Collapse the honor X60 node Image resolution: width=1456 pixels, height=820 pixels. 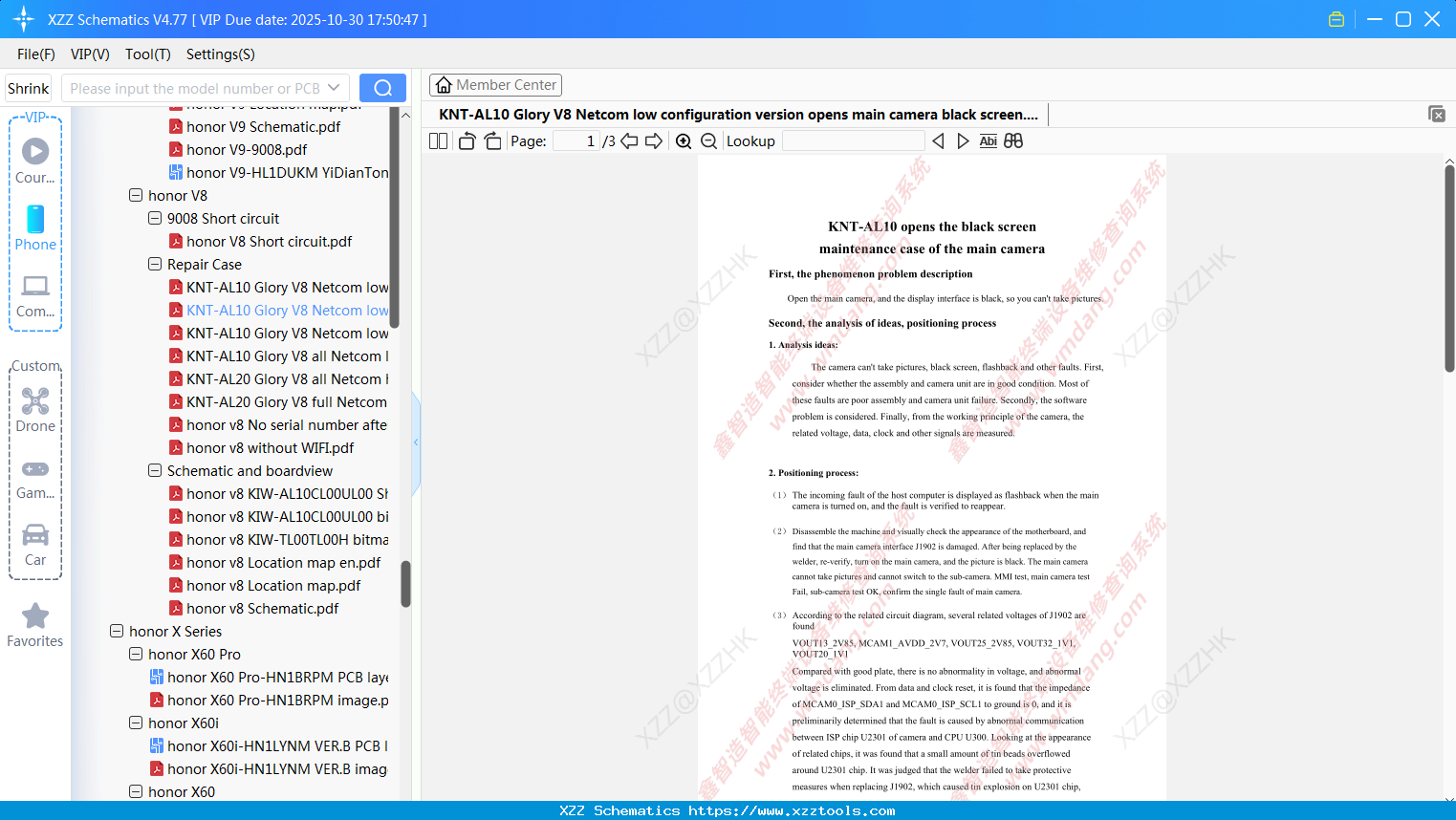pos(136,791)
